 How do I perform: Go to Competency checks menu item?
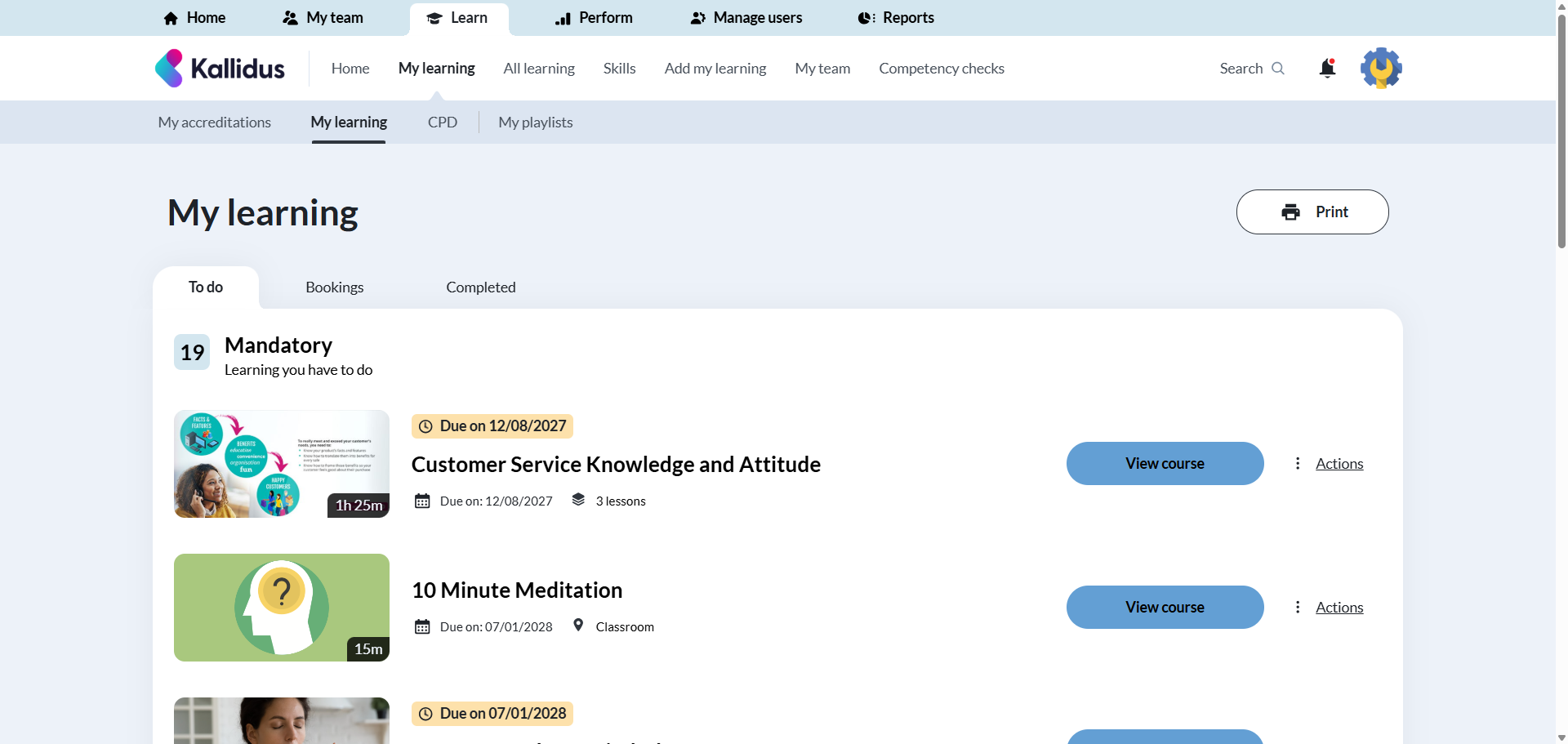coord(941,69)
